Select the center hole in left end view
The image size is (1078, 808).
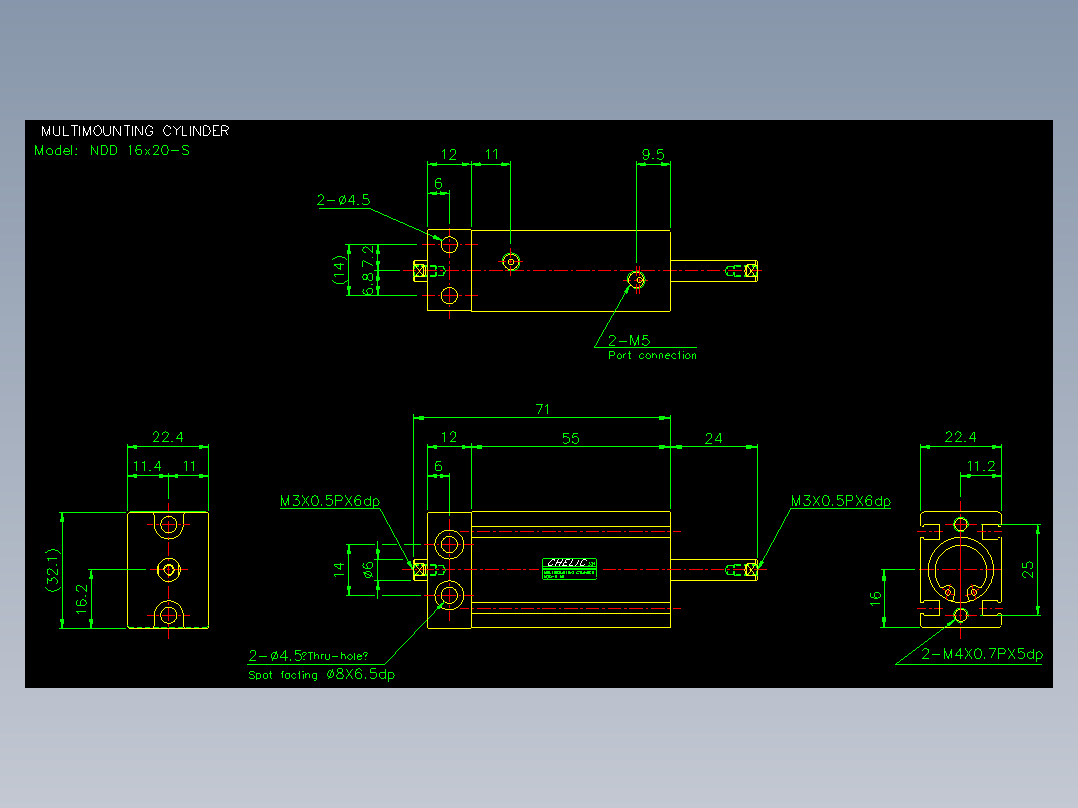click(x=168, y=569)
